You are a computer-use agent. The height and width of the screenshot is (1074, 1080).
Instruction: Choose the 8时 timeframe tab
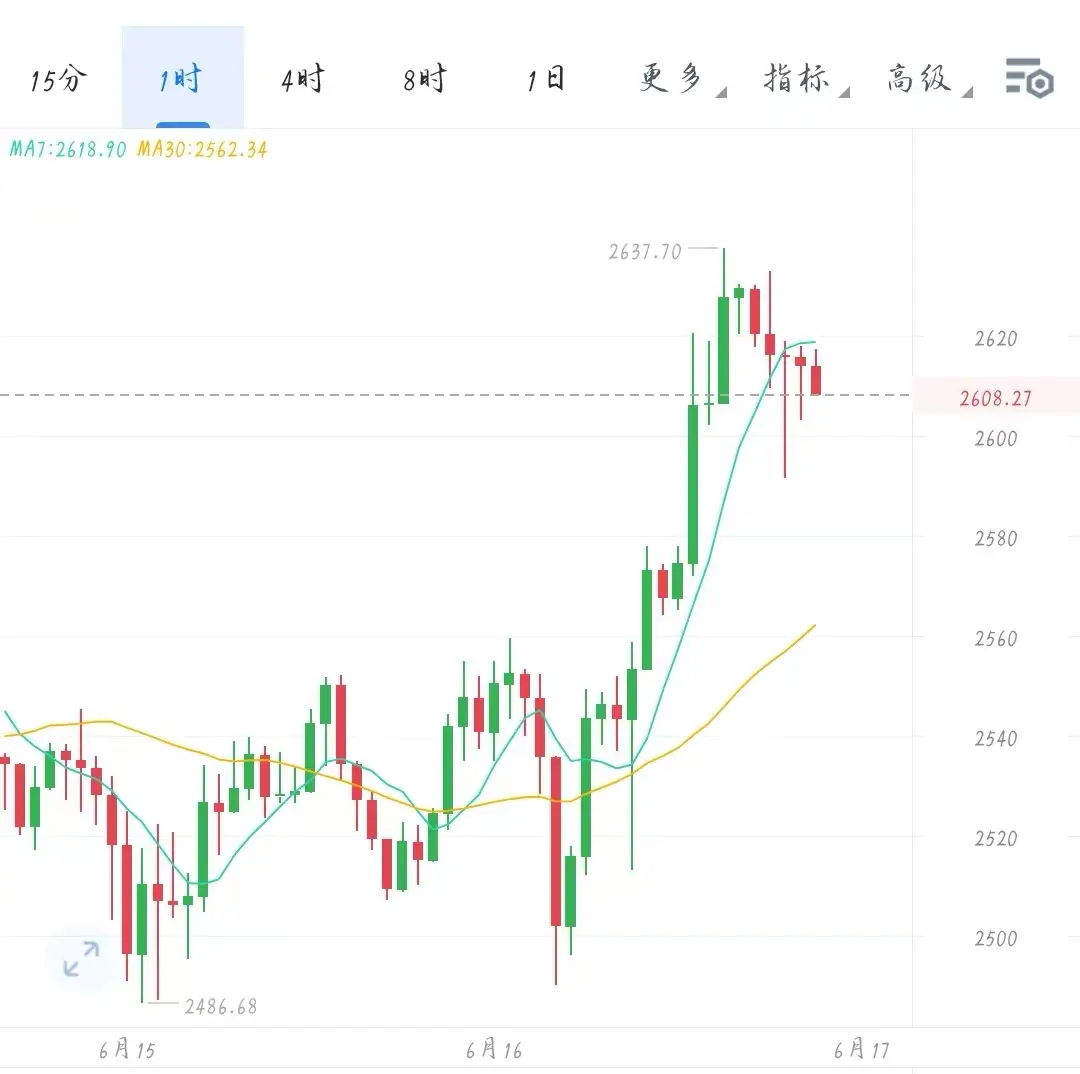point(425,79)
